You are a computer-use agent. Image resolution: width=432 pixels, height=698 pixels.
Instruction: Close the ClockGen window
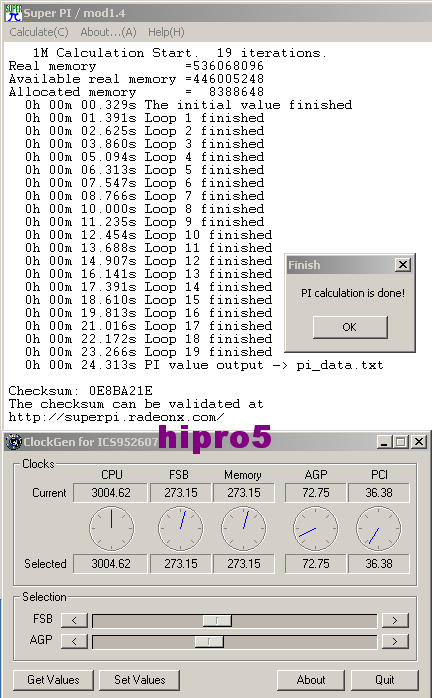(x=419, y=442)
